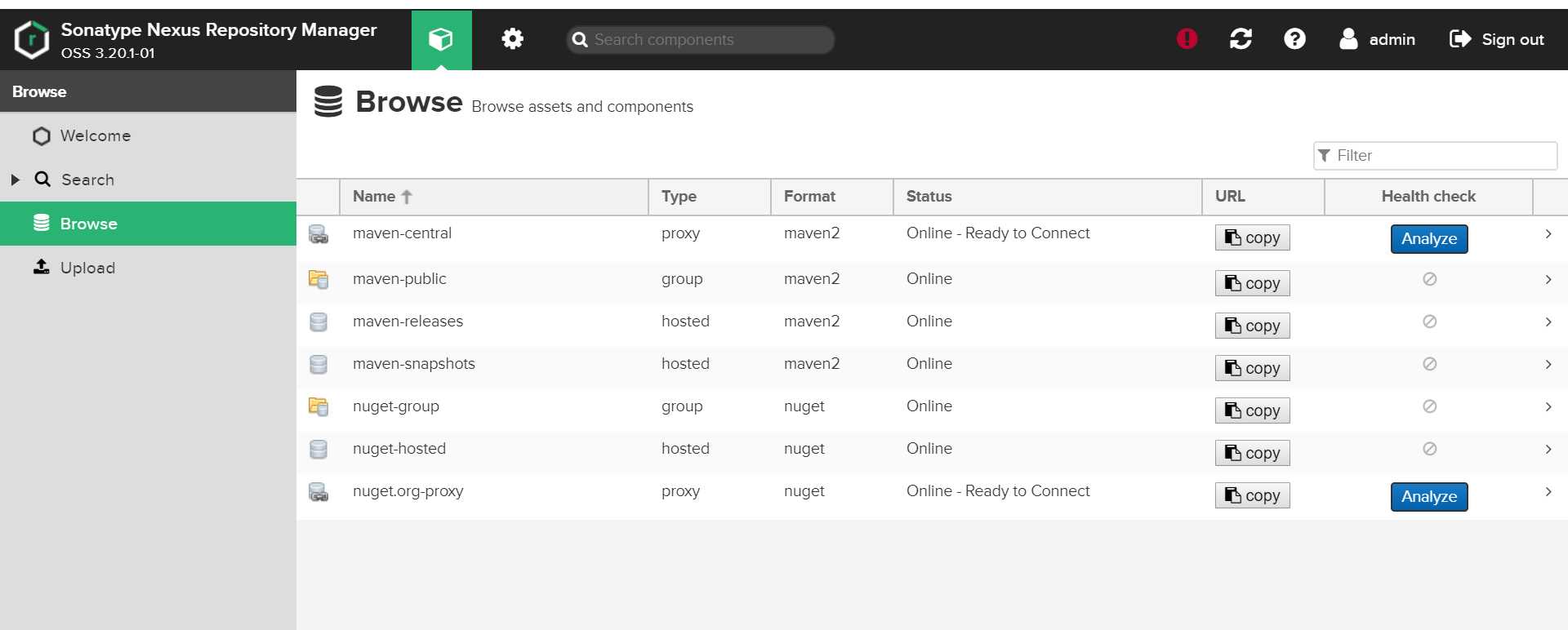Copy the URL for maven-snapshots
The width and height of the screenshot is (1568, 630).
1252,368
